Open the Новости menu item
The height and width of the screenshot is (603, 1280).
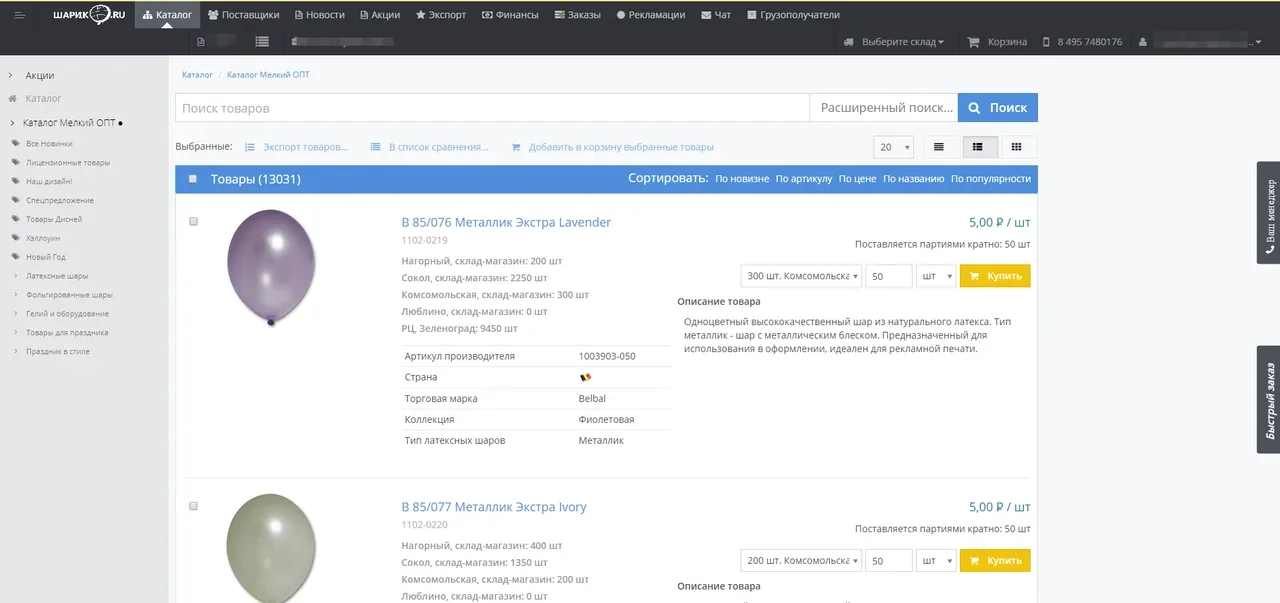319,15
